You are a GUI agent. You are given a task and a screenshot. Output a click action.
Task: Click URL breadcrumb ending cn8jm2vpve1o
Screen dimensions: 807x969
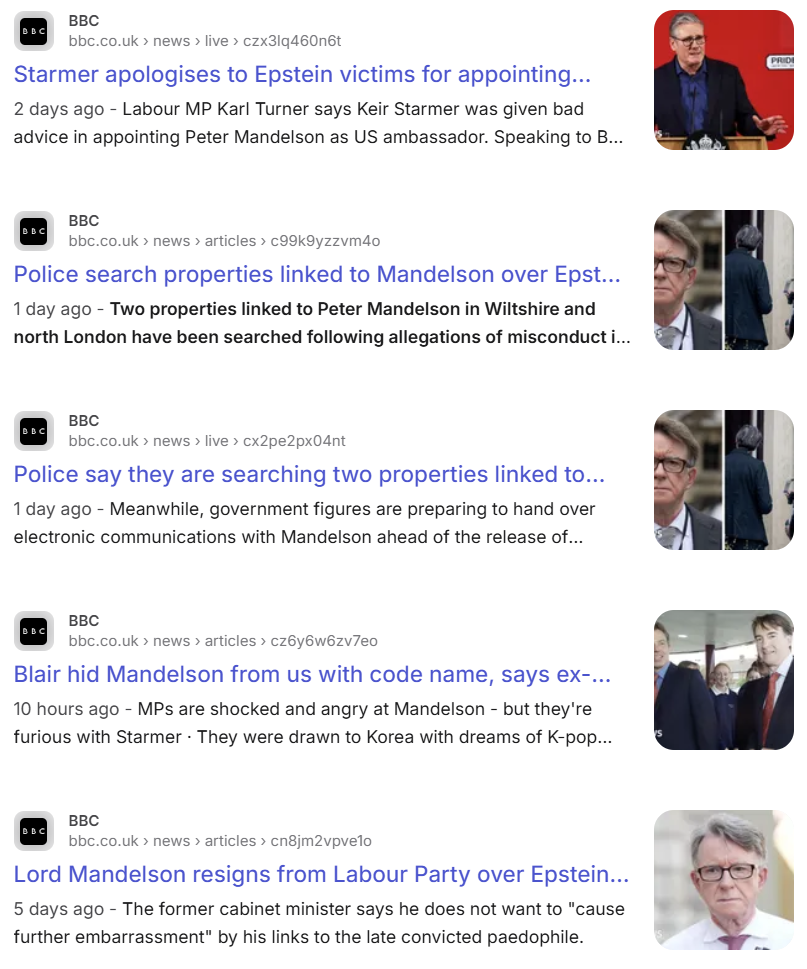(x=220, y=841)
